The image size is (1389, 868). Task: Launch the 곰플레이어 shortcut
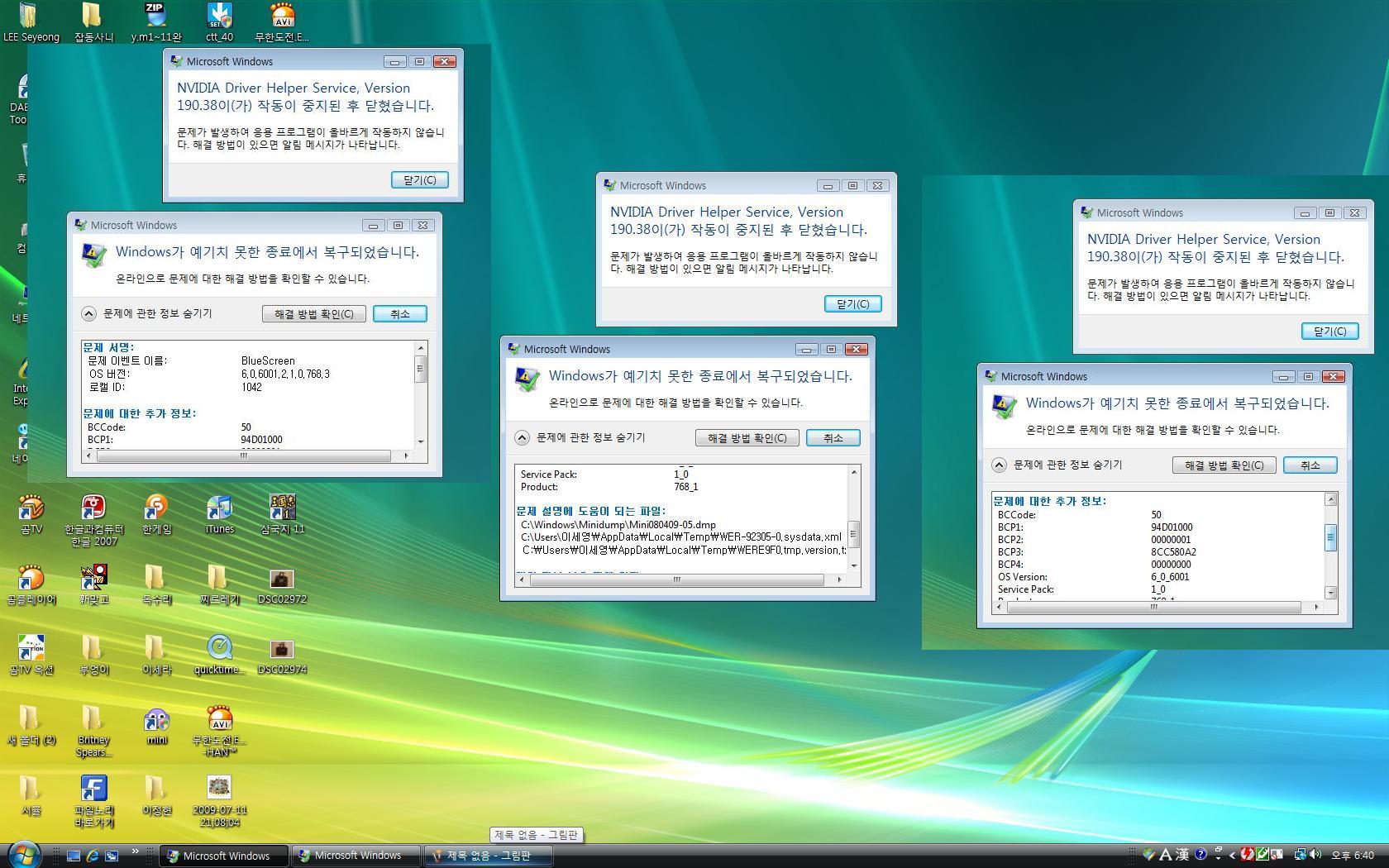point(31,584)
